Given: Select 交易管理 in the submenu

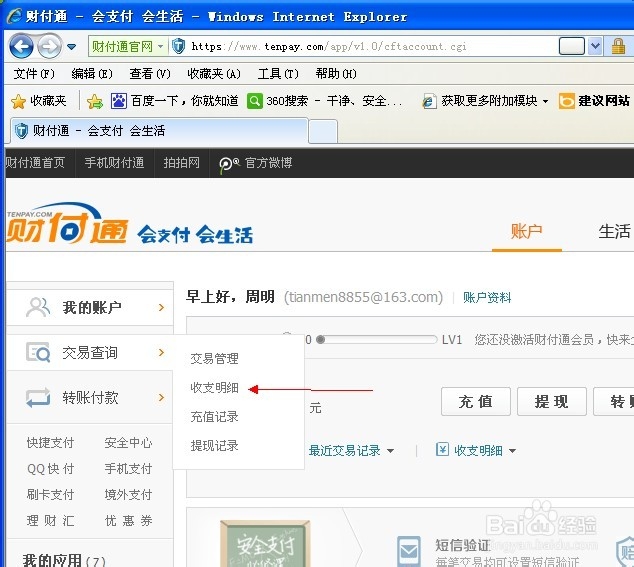Looking at the screenshot, I should click(x=214, y=358).
